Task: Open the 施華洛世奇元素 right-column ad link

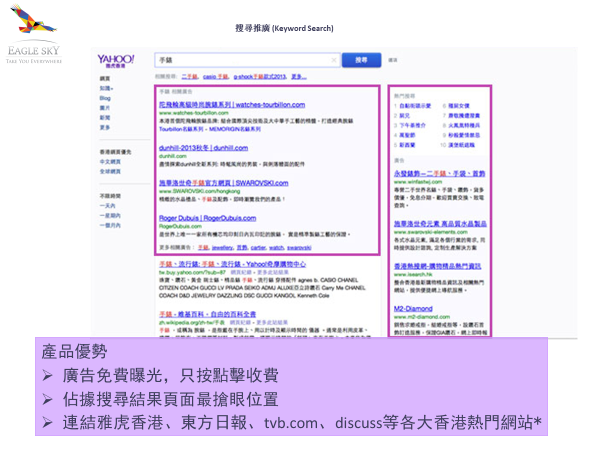Action: [440, 224]
